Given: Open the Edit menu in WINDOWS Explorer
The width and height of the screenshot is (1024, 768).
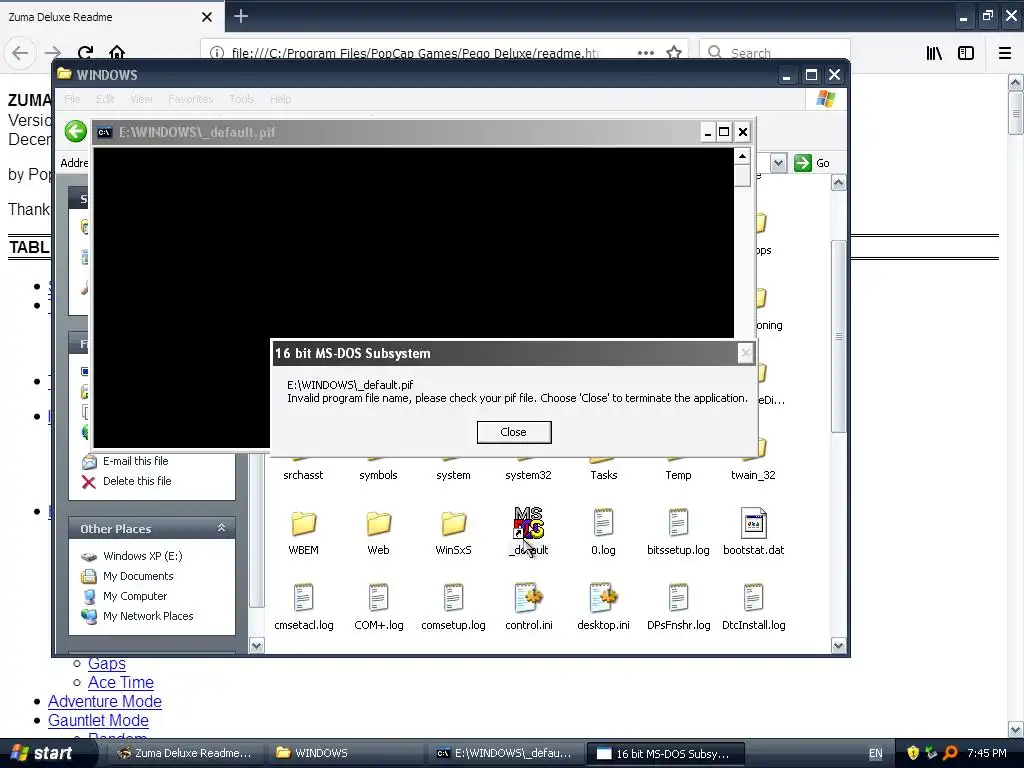Looking at the screenshot, I should click(x=105, y=99).
